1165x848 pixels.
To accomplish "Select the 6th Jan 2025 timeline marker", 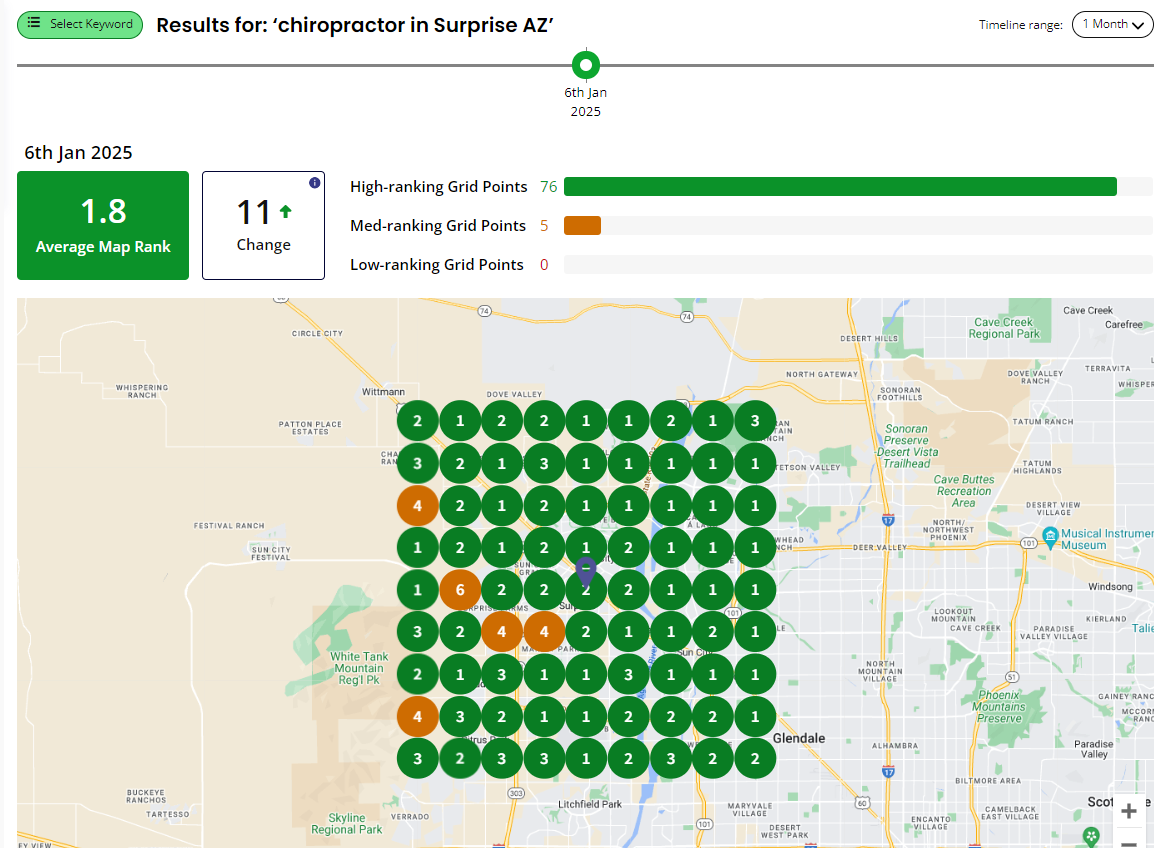I will click(x=586, y=66).
